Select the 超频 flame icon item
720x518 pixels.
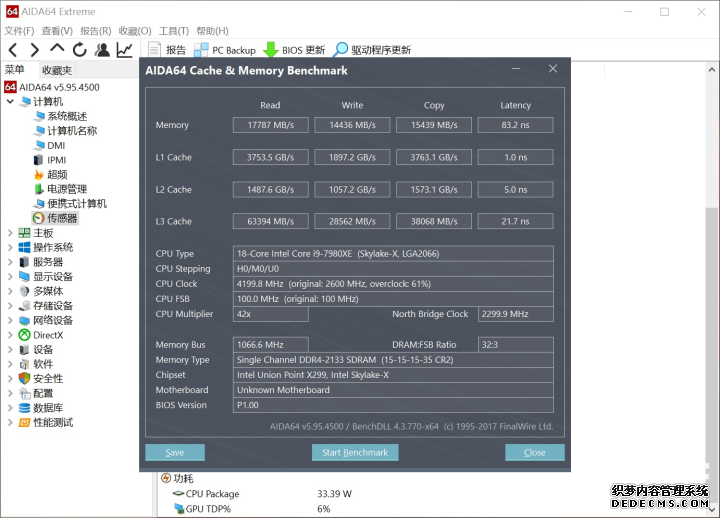[x=51, y=175]
